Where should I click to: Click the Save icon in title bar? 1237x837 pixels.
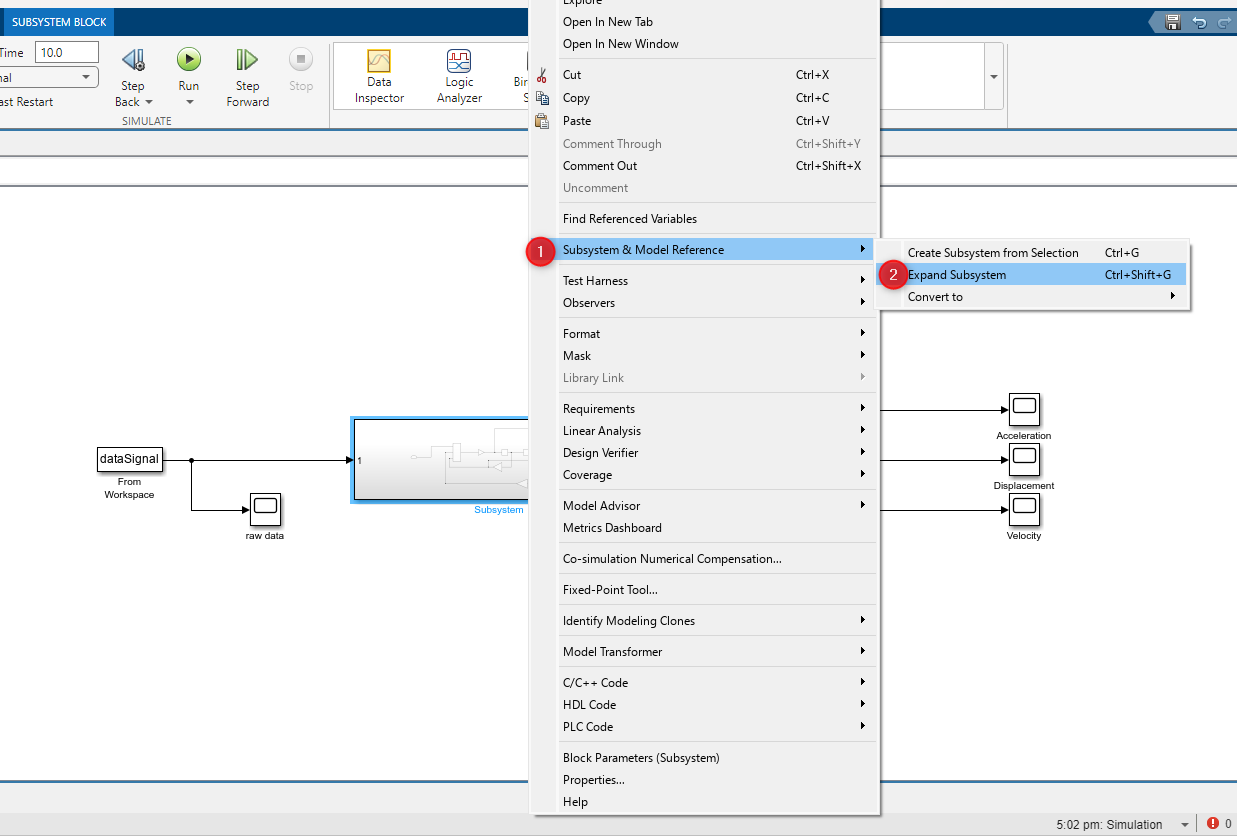click(x=1173, y=21)
